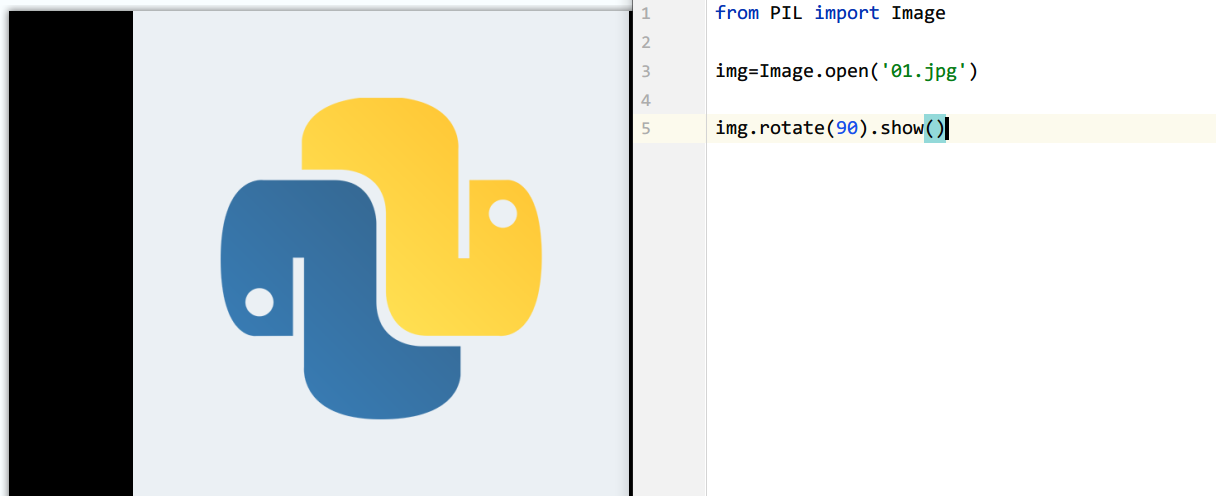Click line number 1 in gutter
This screenshot has width=1216, height=496.
point(645,13)
